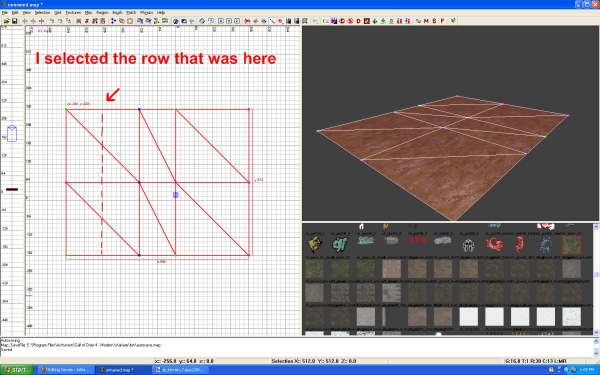Screen dimensions: 600x375
Task: Click the blue square entity in grid view
Action: (x=176, y=195)
